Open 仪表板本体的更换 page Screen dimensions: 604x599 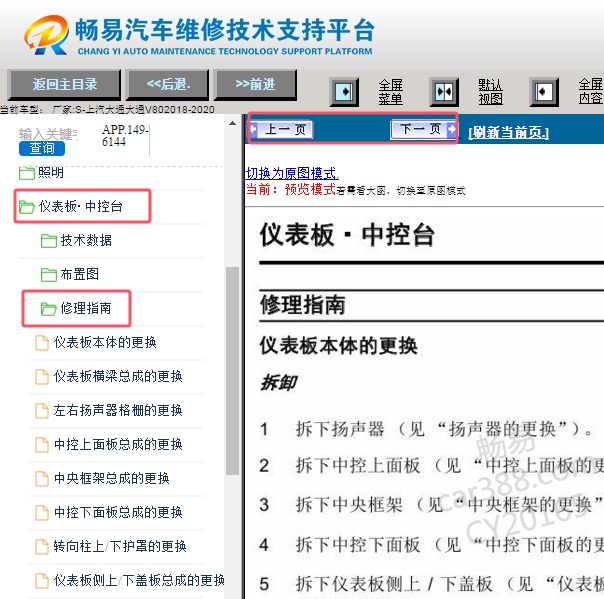pyautogui.click(x=105, y=343)
